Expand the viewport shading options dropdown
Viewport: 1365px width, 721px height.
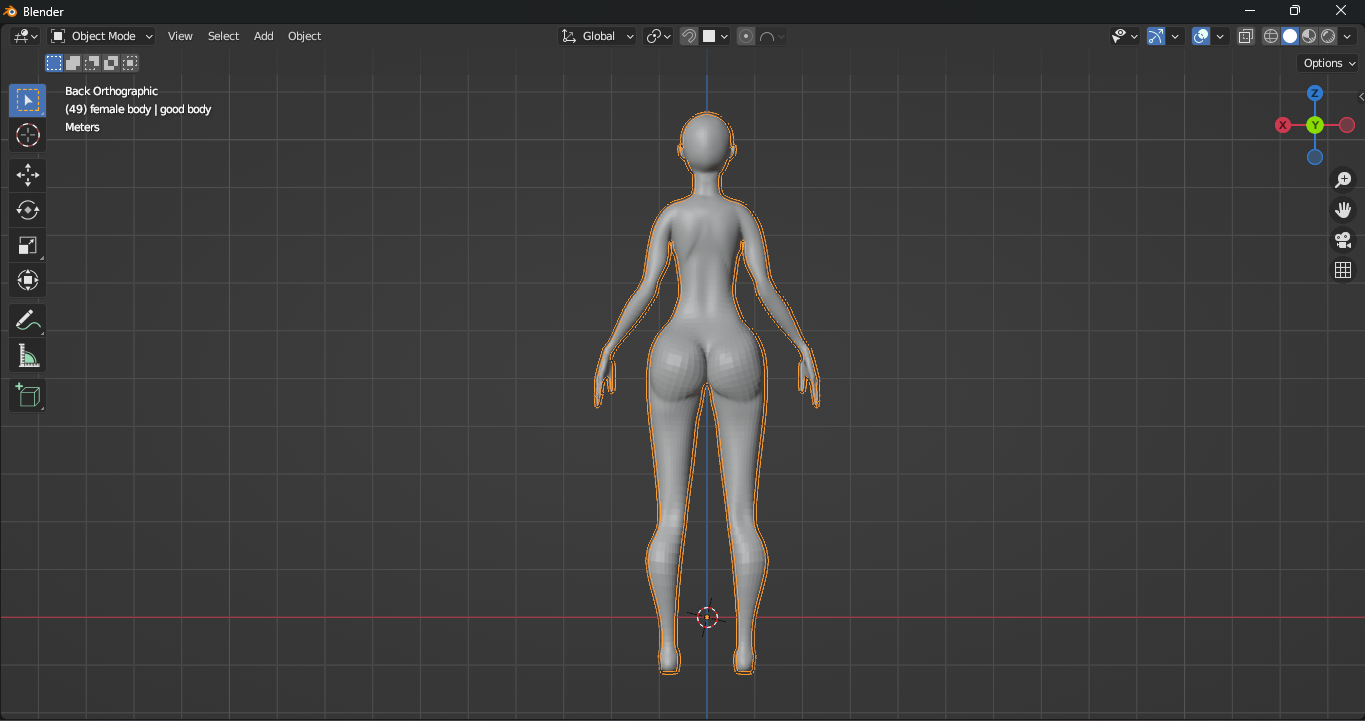pos(1347,36)
